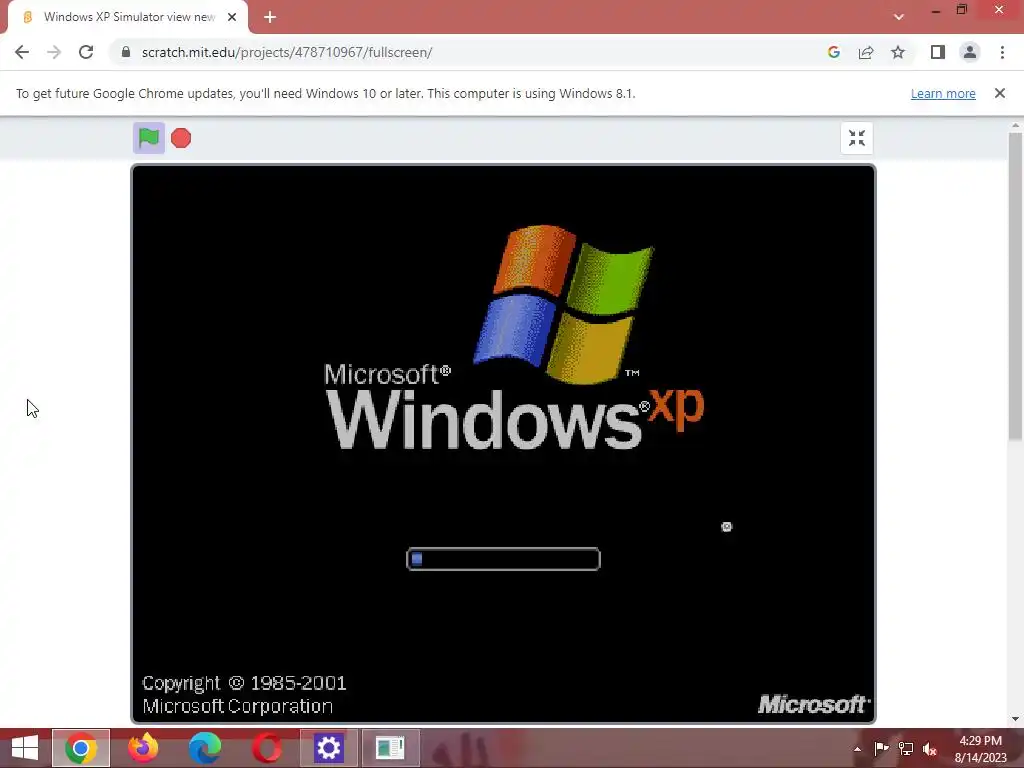Viewport: 1024px width, 768px height.
Task: Open a new browser tab
Action: click(270, 17)
